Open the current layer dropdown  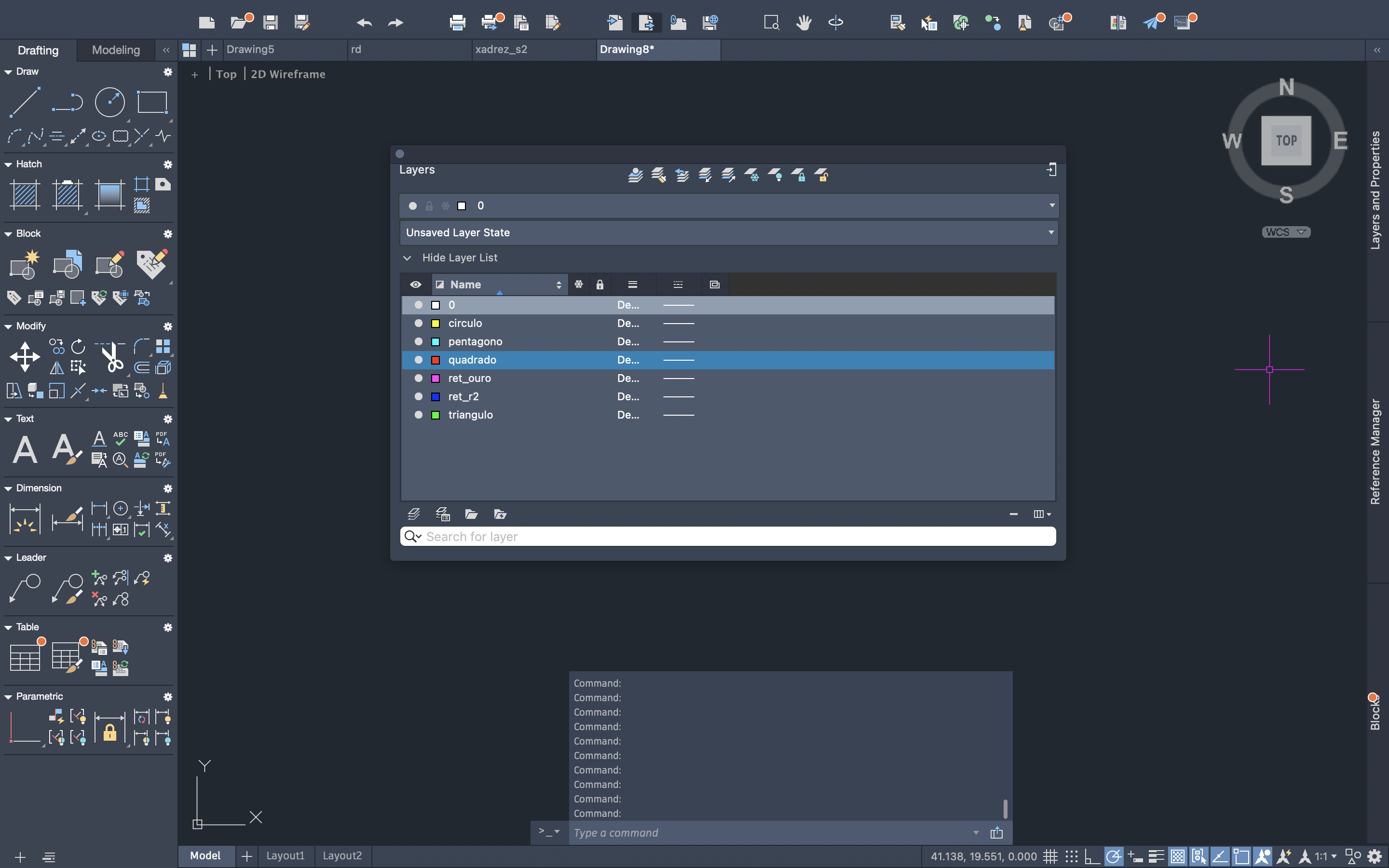coord(1051,205)
